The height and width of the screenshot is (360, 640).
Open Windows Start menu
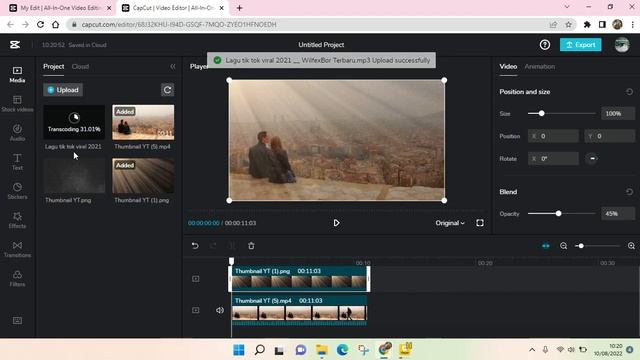[x=239, y=350]
